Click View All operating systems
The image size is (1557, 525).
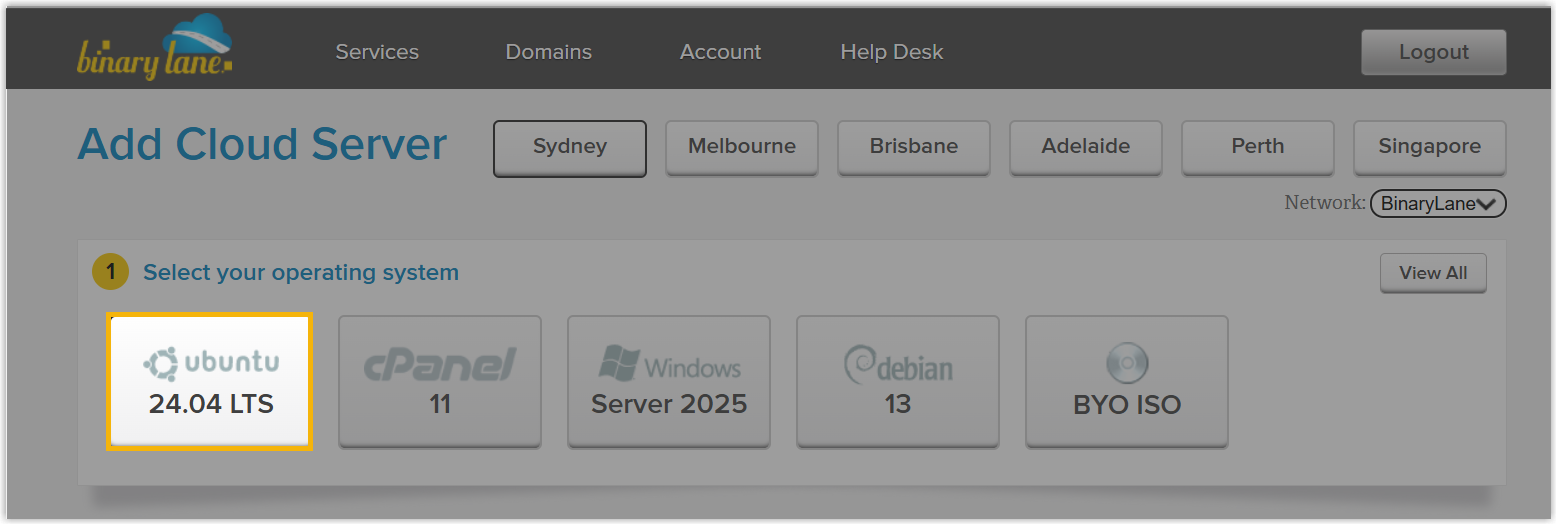click(x=1433, y=273)
